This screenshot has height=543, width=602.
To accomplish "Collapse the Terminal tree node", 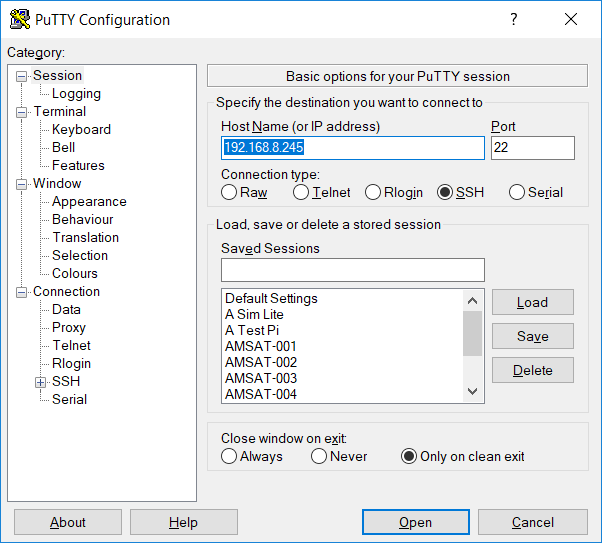I will click(x=22, y=112).
